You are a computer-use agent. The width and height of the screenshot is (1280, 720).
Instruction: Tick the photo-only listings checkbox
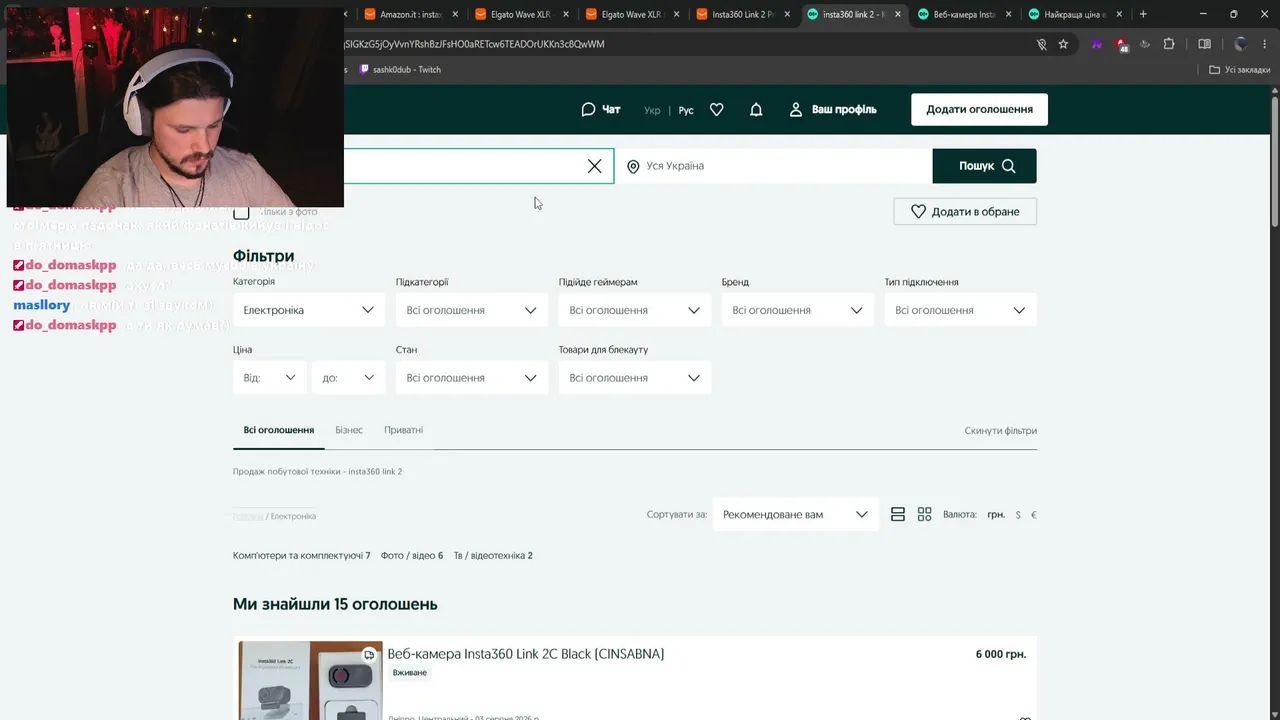click(241, 212)
